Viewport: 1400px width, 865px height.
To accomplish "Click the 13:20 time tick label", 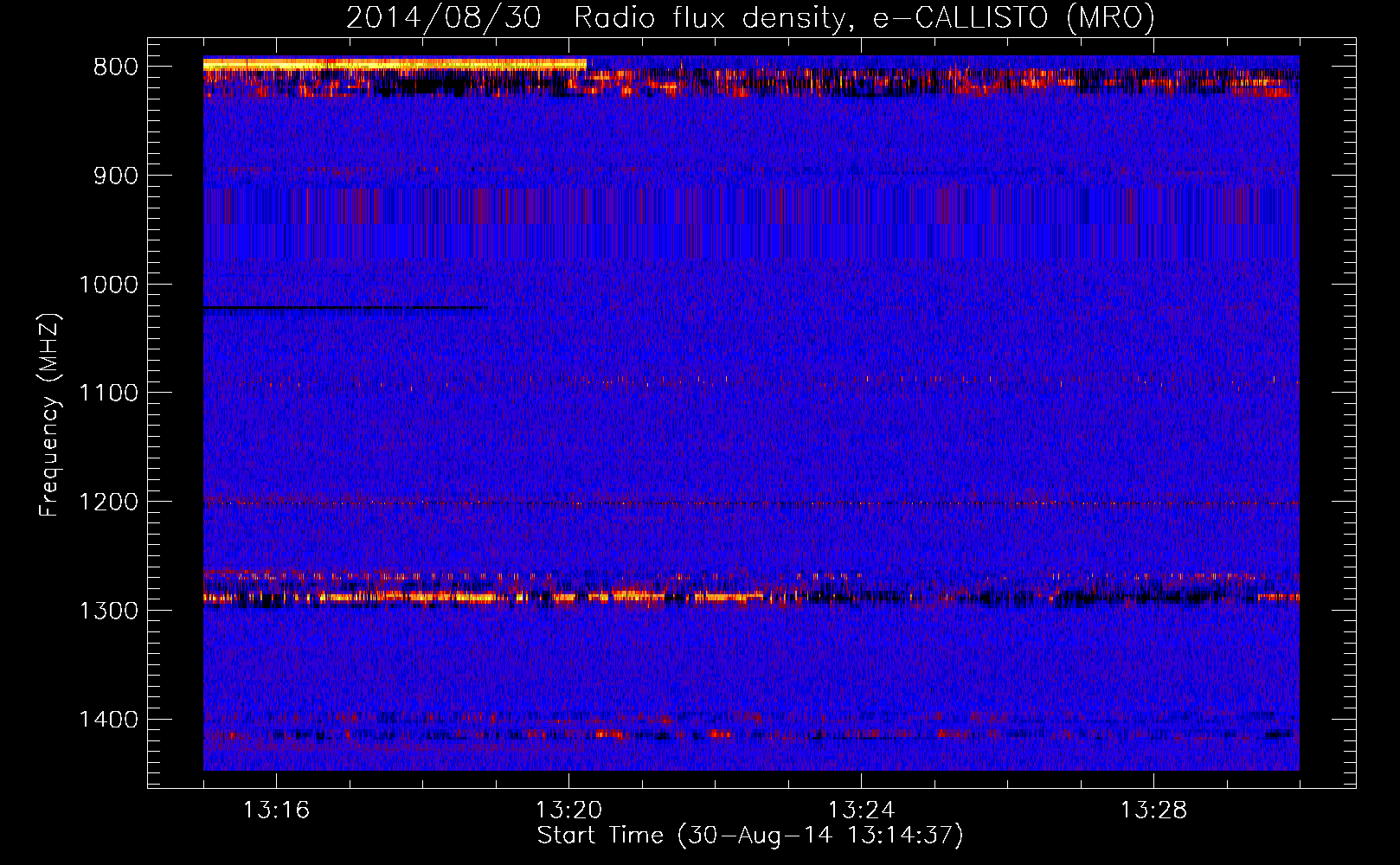I will (x=568, y=811).
